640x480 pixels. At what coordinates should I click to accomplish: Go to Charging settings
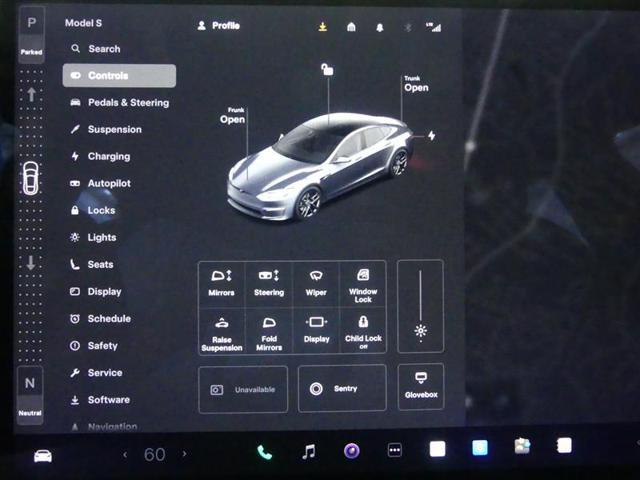[100, 156]
